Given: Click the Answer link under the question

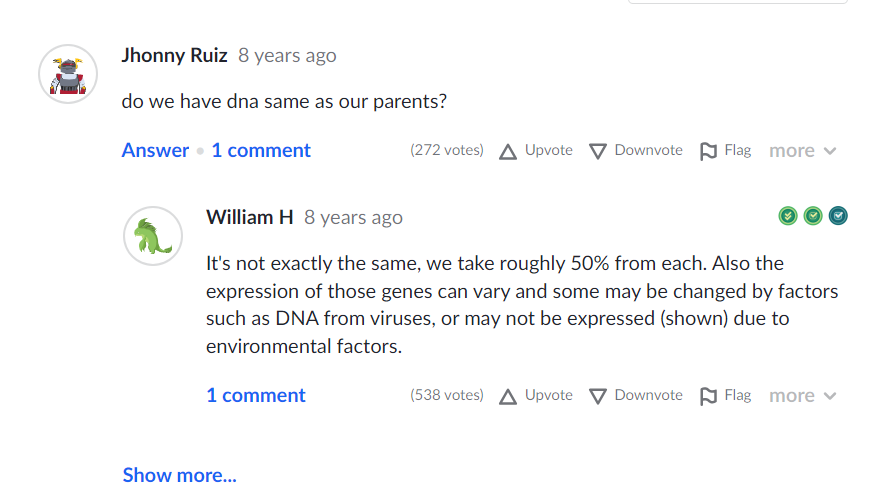Looking at the screenshot, I should [155, 151].
